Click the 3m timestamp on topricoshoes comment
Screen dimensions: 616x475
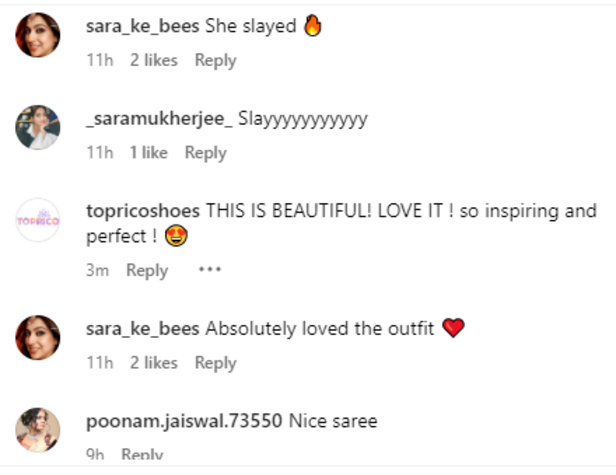point(97,271)
